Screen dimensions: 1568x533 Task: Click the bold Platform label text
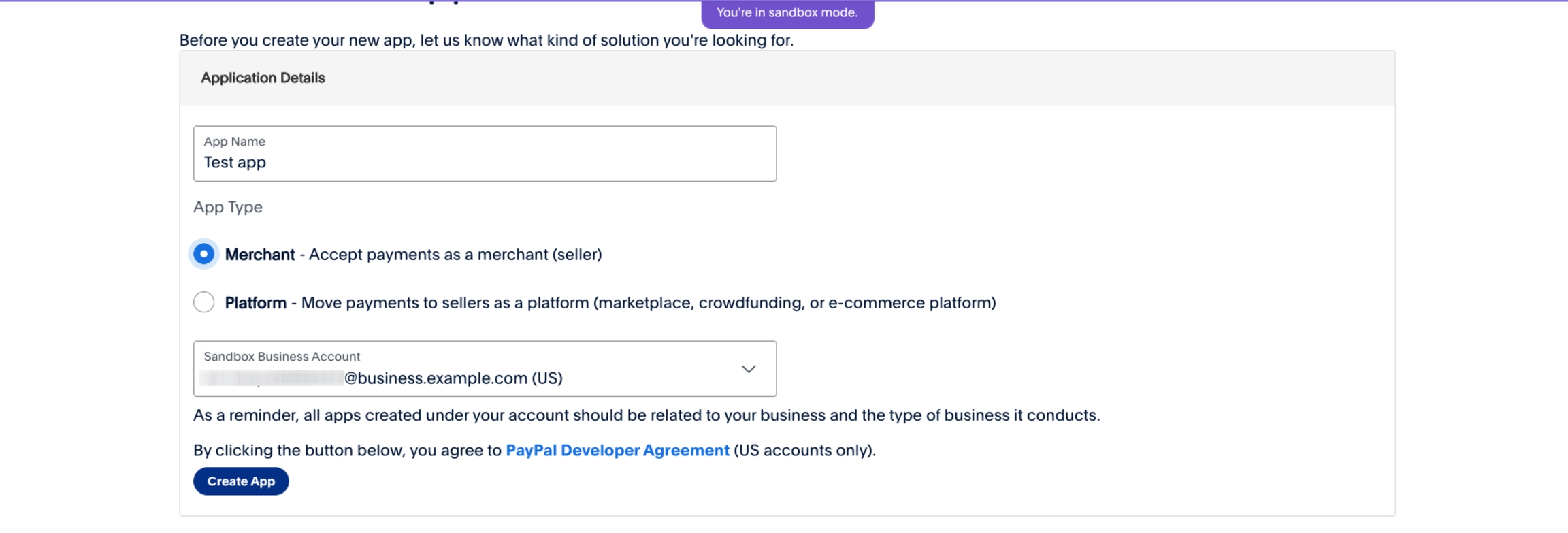click(255, 303)
